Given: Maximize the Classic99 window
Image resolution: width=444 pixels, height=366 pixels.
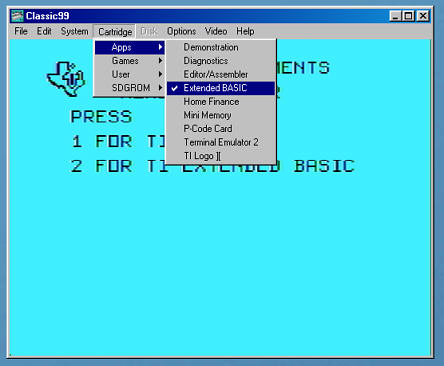Looking at the screenshot, I should click(x=409, y=16).
